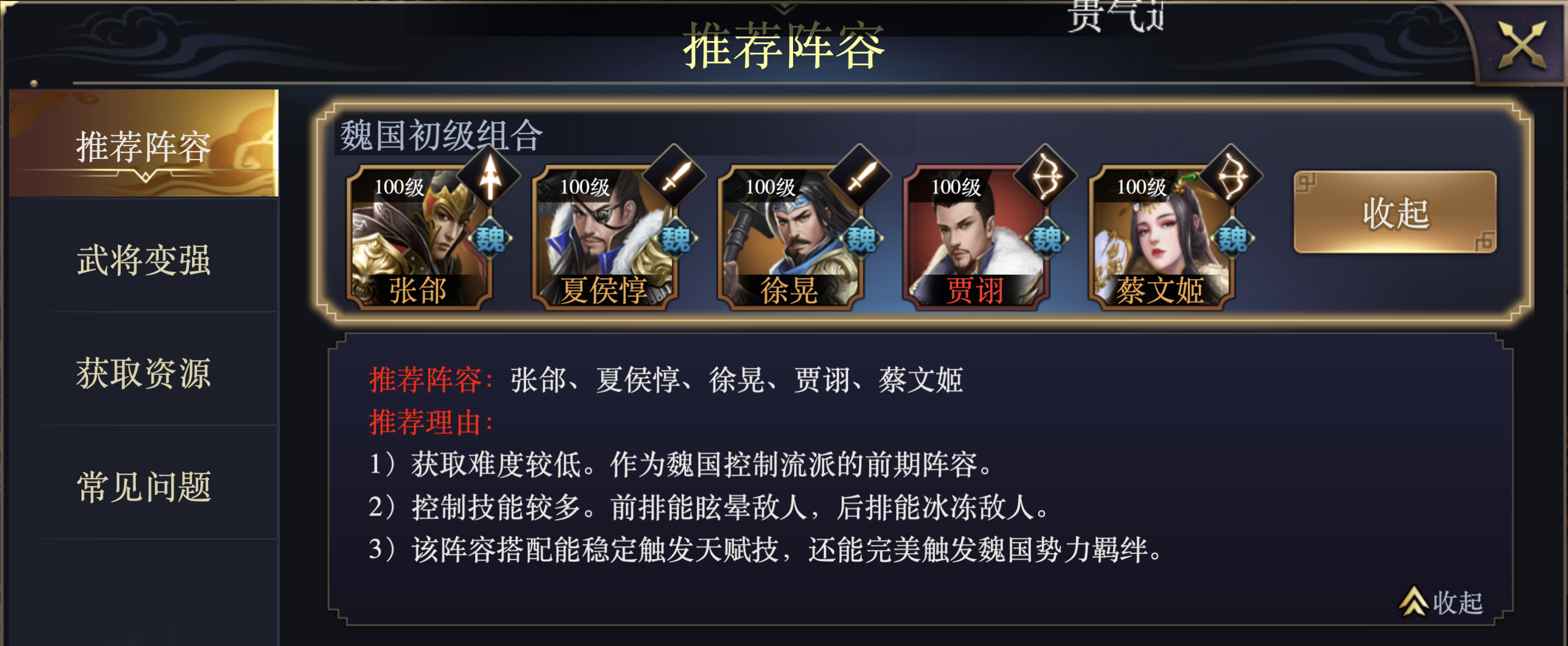Image resolution: width=1568 pixels, height=646 pixels.
Task: Select the 徐晃 hero portrait
Action: pos(790,237)
